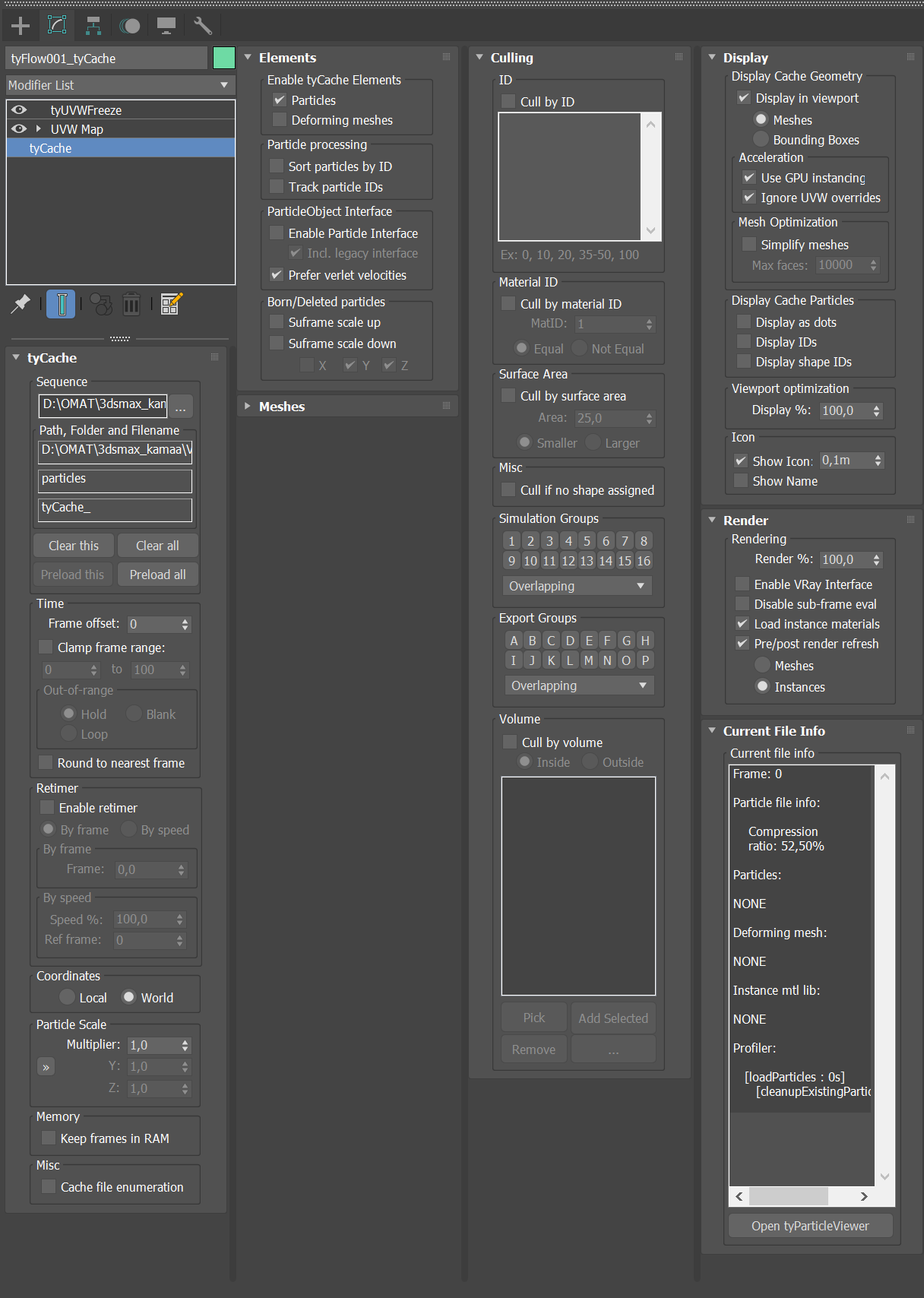Toggle export group K button

pos(552,660)
